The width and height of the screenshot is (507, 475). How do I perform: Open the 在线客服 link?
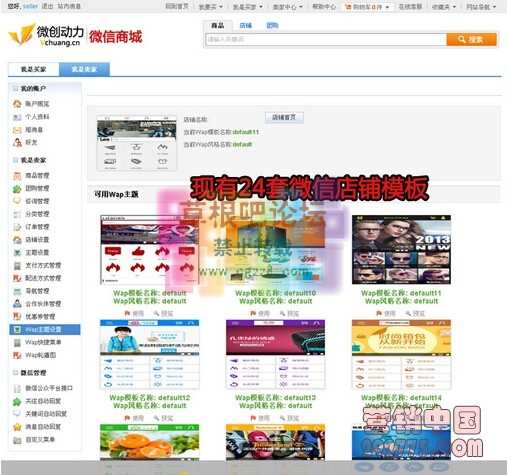[411, 6]
